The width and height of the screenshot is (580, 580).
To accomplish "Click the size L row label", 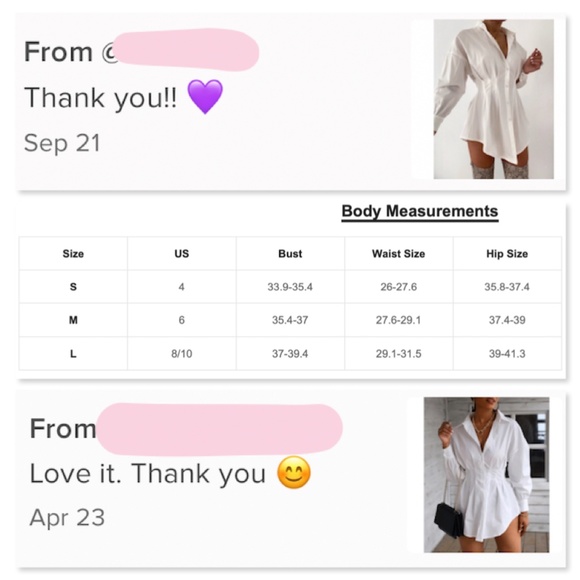I will [x=73, y=354].
